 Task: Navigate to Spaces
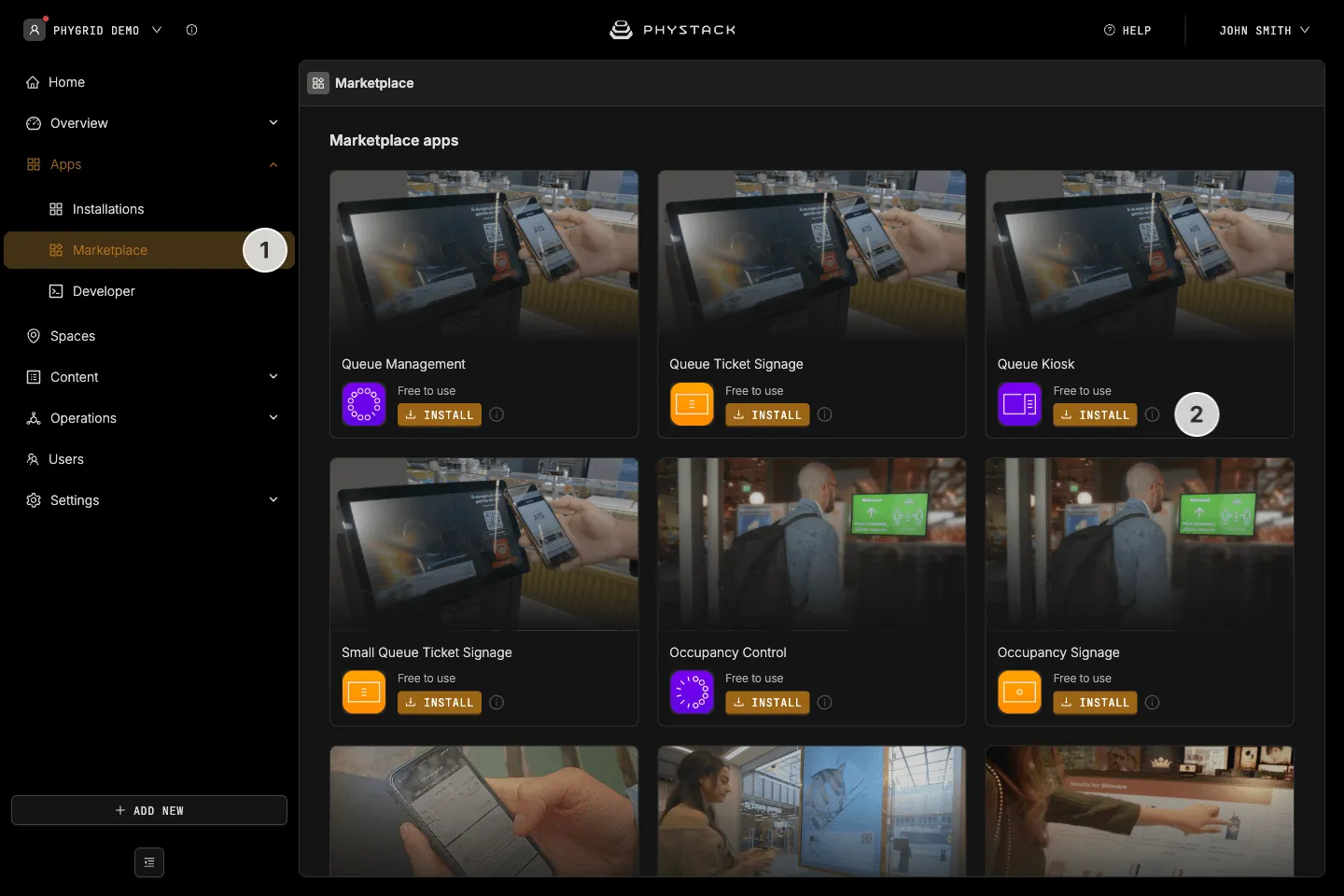[149, 336]
